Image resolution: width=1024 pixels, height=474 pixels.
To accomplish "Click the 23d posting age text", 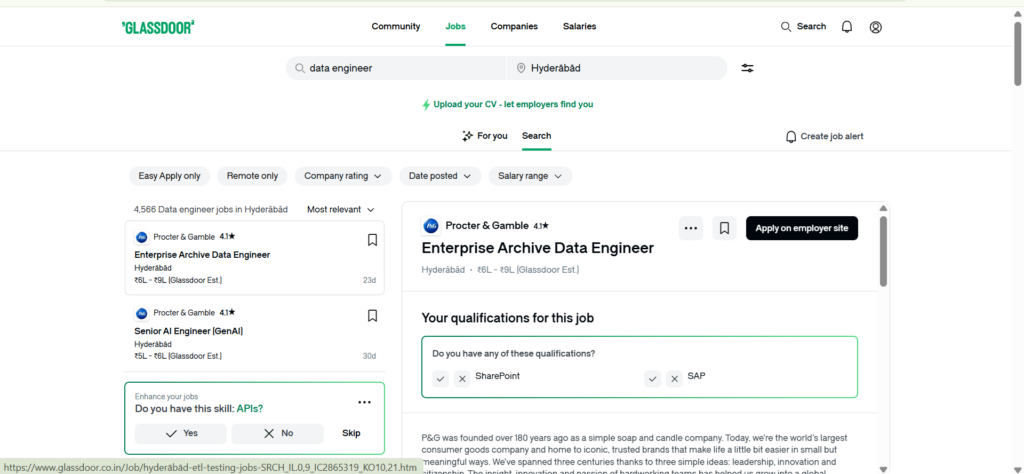I will coord(370,280).
